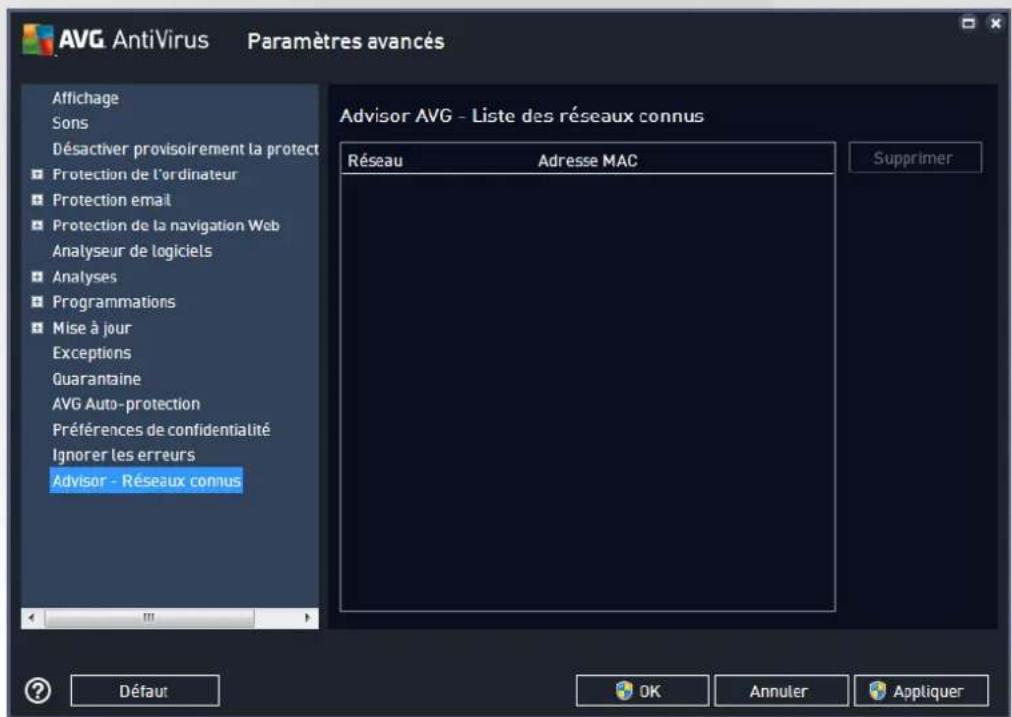
Task: Expand the Protection email node
Action: coord(37,200)
